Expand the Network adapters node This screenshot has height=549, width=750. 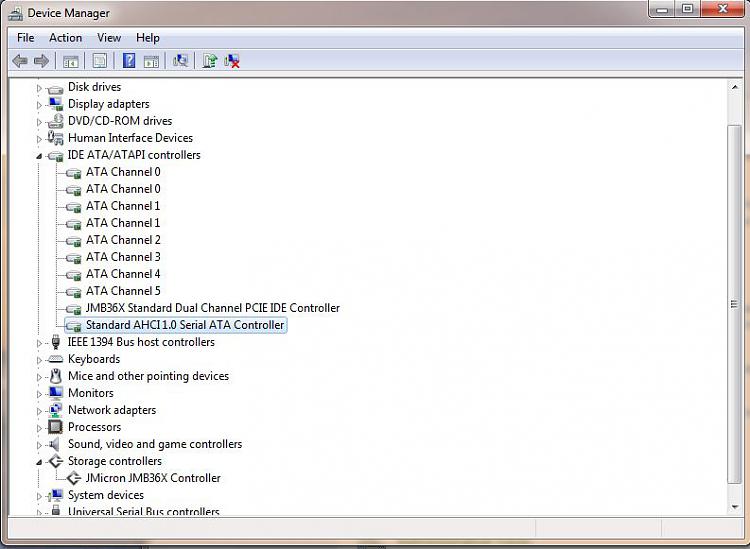point(39,411)
